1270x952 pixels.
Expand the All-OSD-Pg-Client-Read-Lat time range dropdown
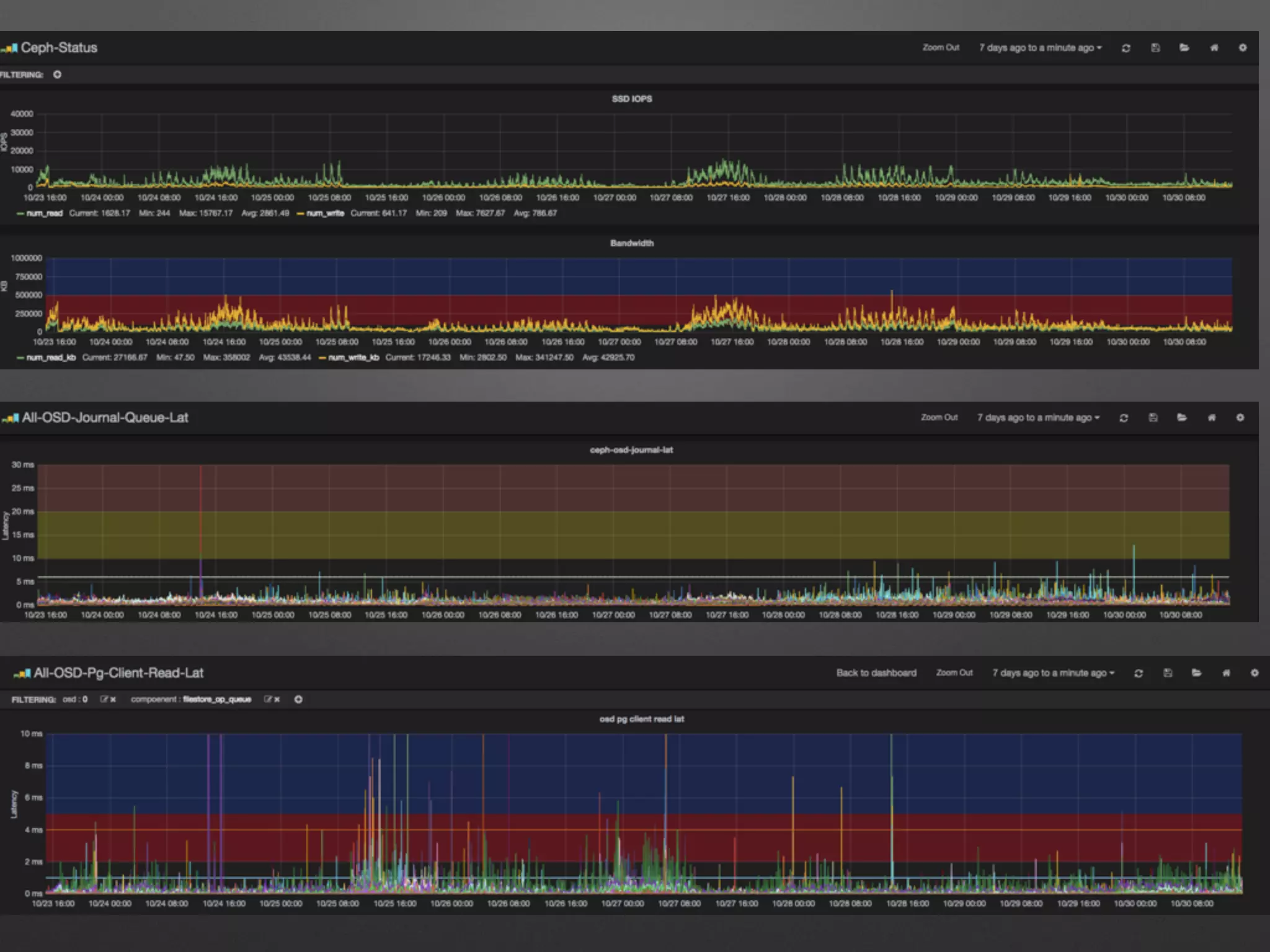coord(1053,673)
